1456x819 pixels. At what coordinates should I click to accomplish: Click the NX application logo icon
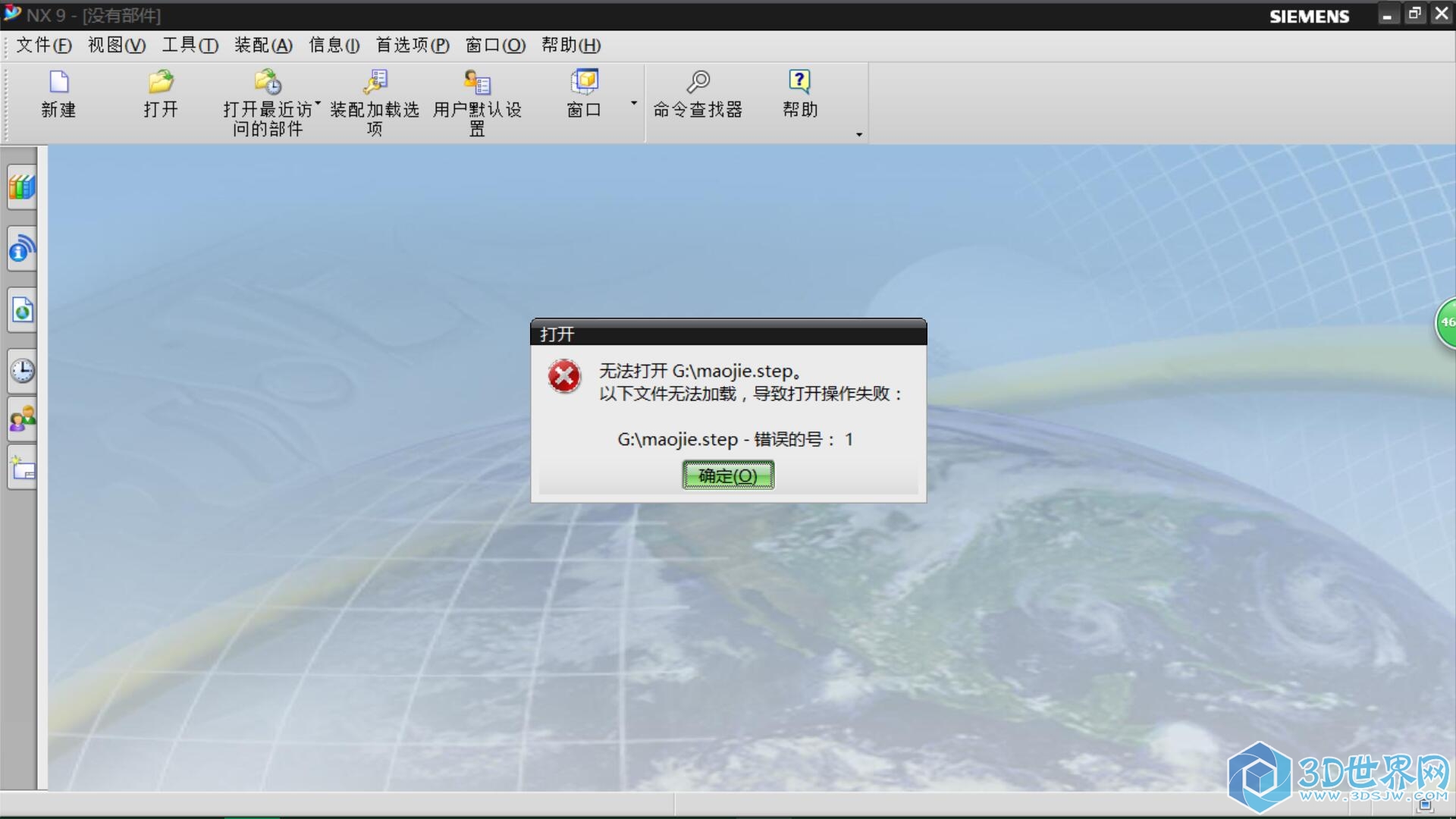tap(12, 14)
